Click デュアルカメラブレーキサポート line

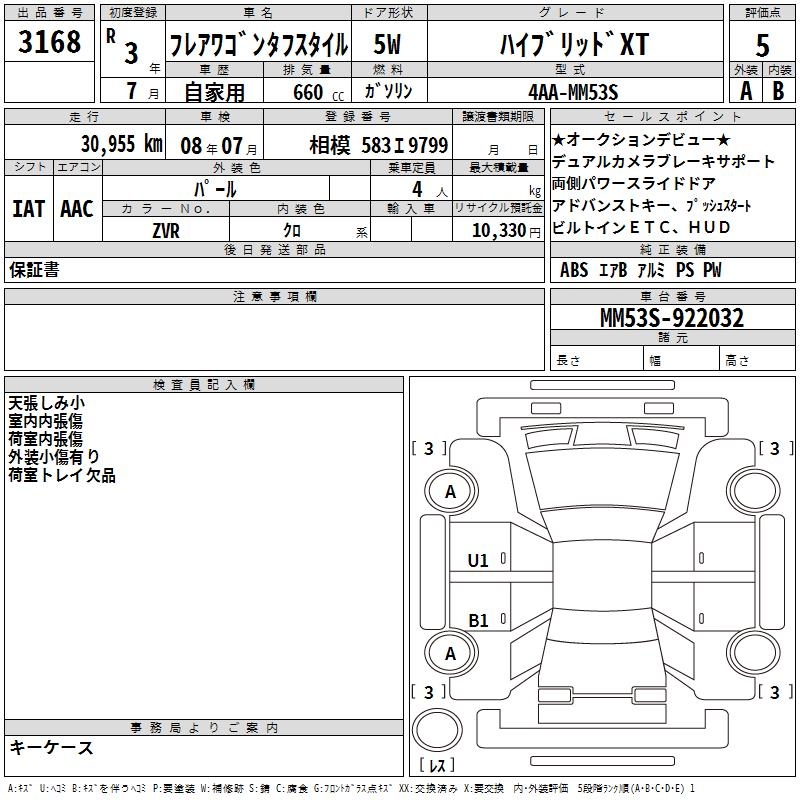[663, 161]
